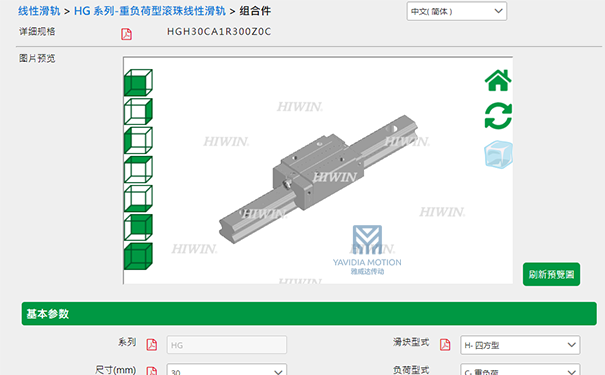Open the 中文(简体) language dropdown
The width and height of the screenshot is (605, 375).
[456, 11]
